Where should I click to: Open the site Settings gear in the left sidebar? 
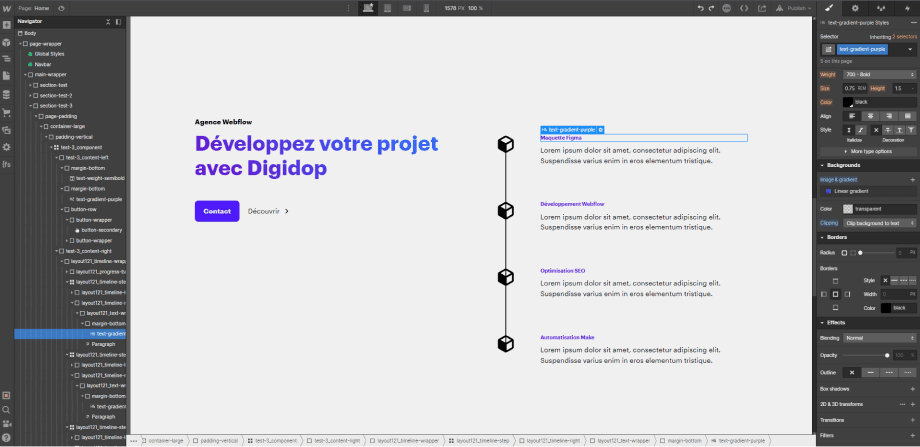6,147
